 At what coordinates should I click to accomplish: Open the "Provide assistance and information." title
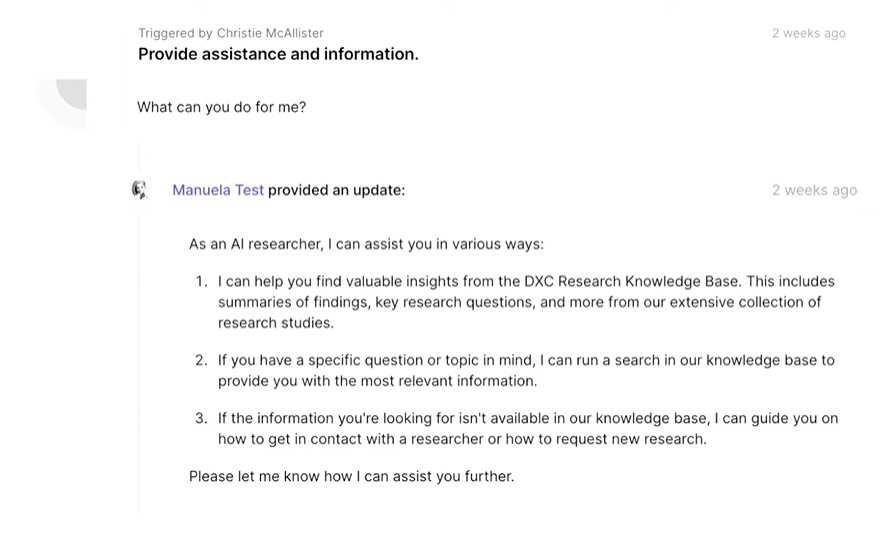coord(278,54)
